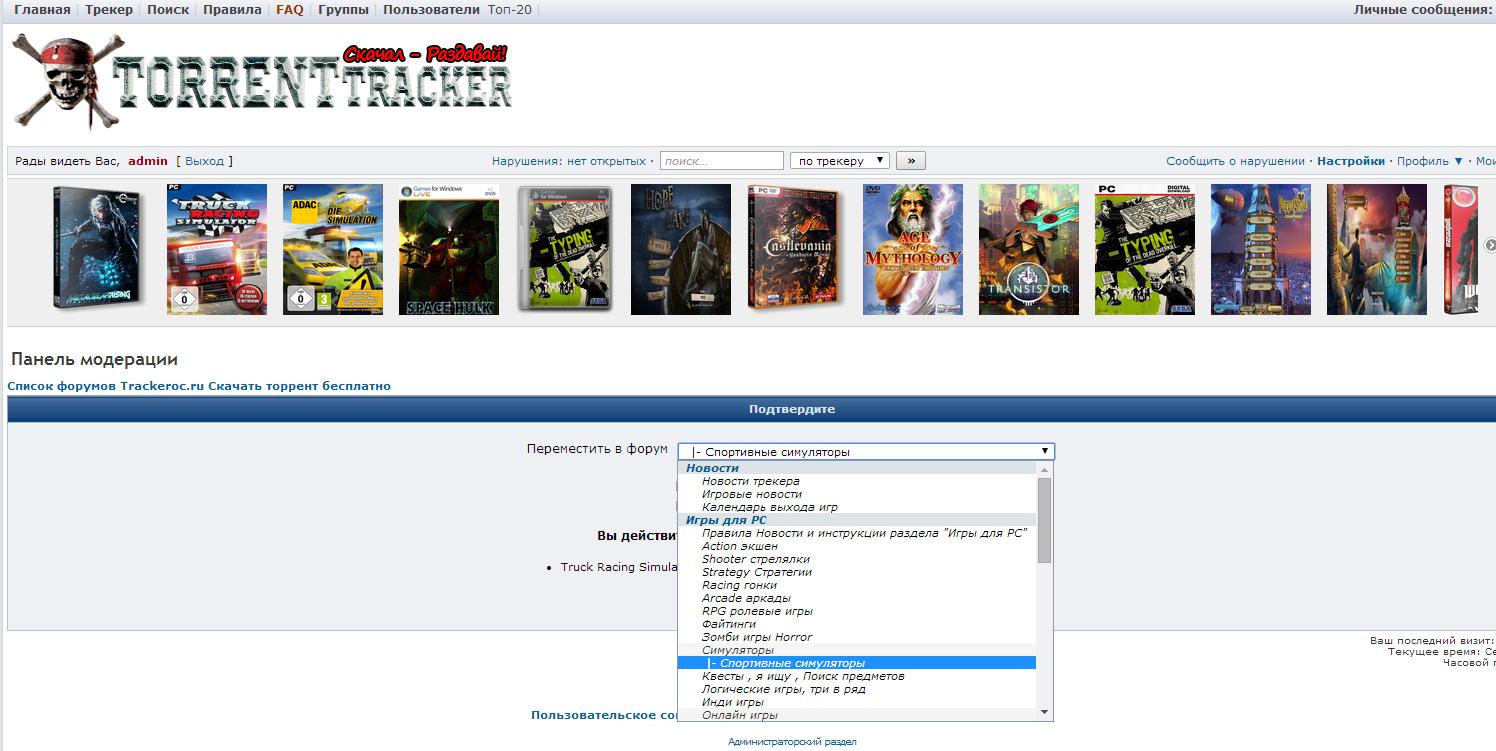Select Игровые новости option

tap(751, 494)
